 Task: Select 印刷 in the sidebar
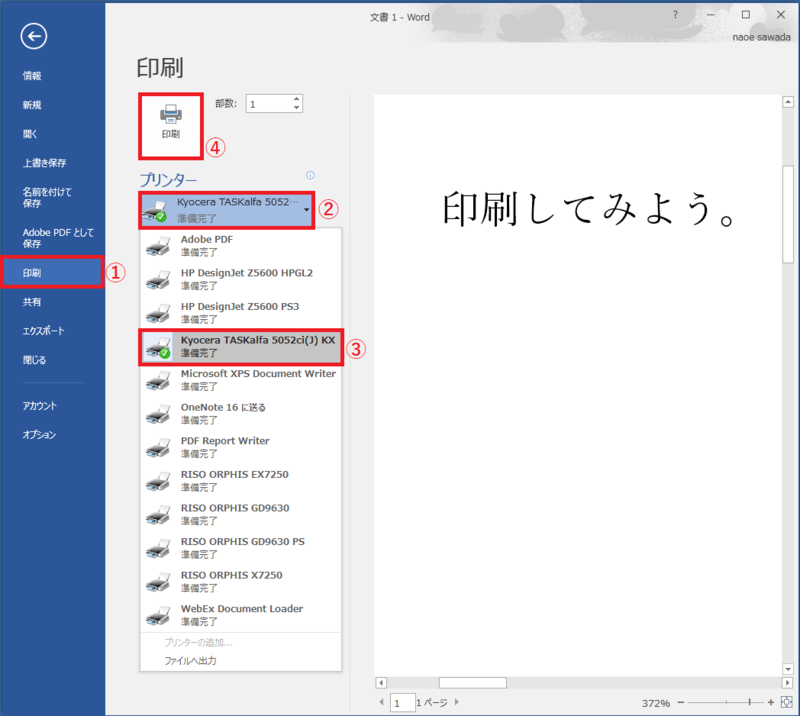53,273
